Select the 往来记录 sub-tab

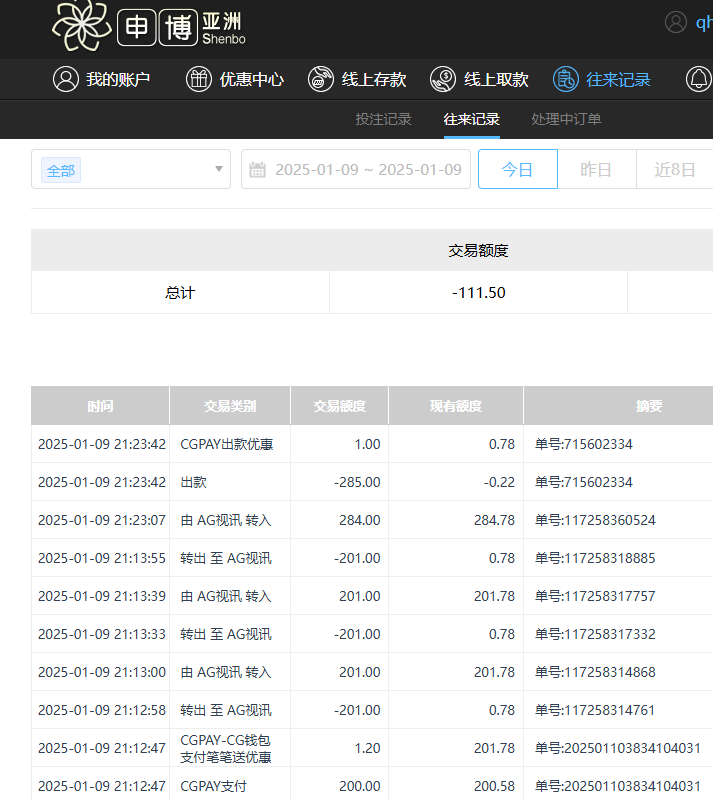[x=471, y=119]
